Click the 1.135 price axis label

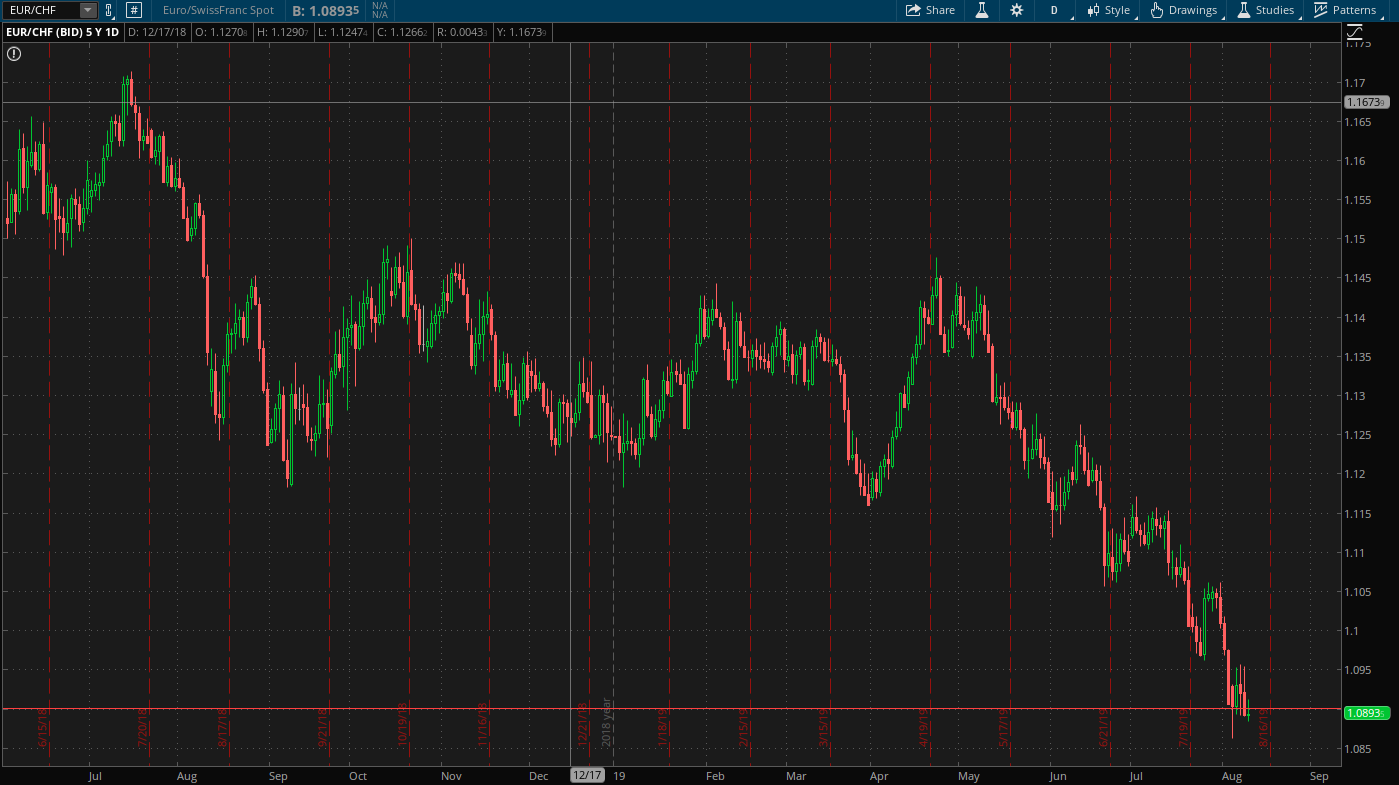pos(1359,357)
